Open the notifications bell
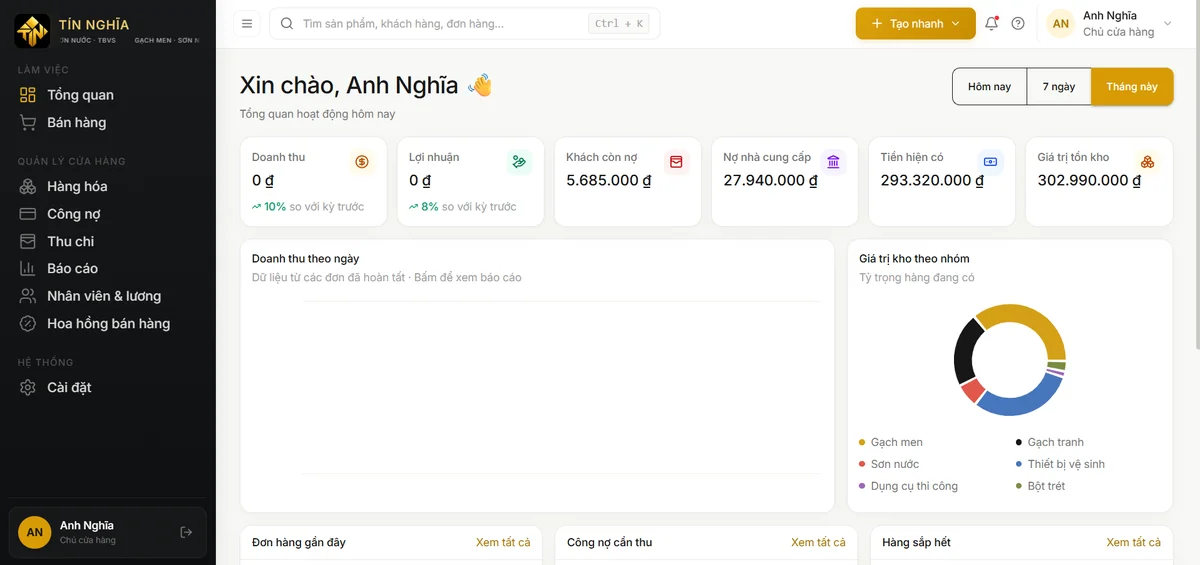 pos(991,23)
